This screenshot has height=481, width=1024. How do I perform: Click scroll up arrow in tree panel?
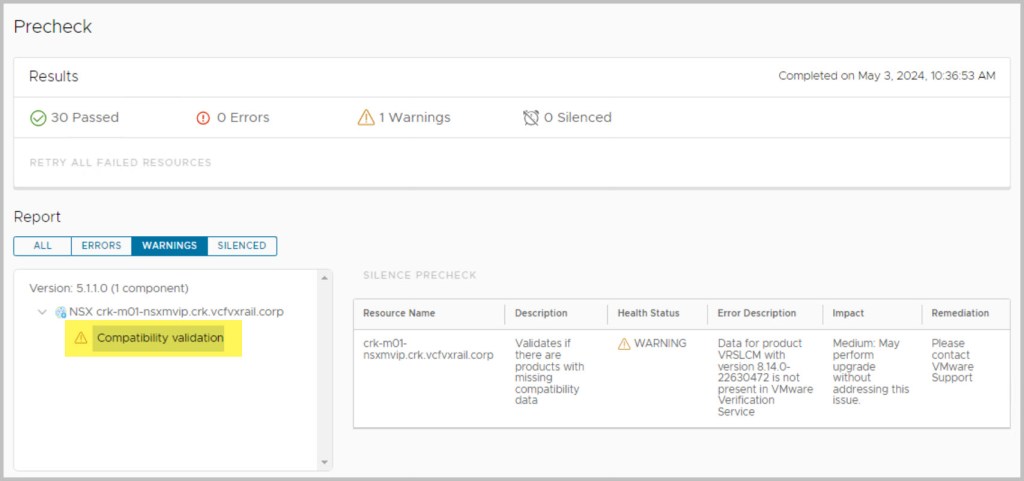pyautogui.click(x=323, y=277)
